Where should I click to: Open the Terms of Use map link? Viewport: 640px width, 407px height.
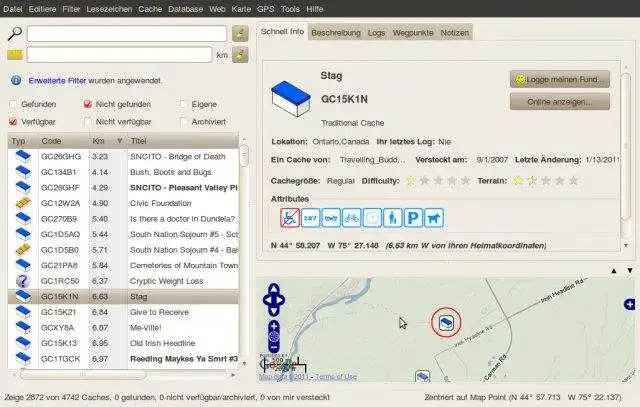click(x=336, y=376)
